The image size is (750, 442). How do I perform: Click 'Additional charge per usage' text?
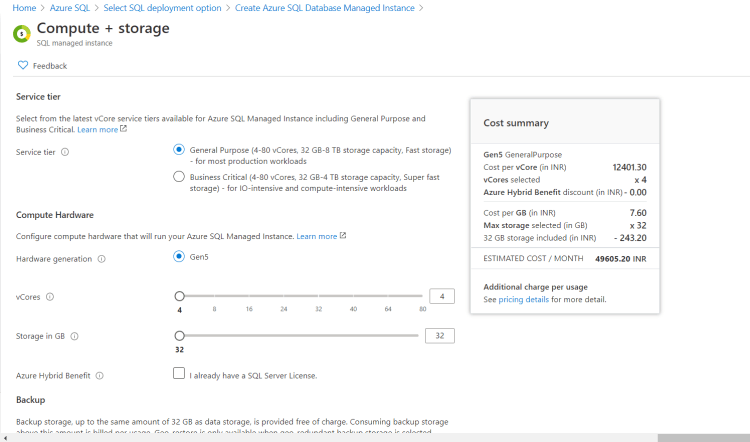click(x=535, y=287)
